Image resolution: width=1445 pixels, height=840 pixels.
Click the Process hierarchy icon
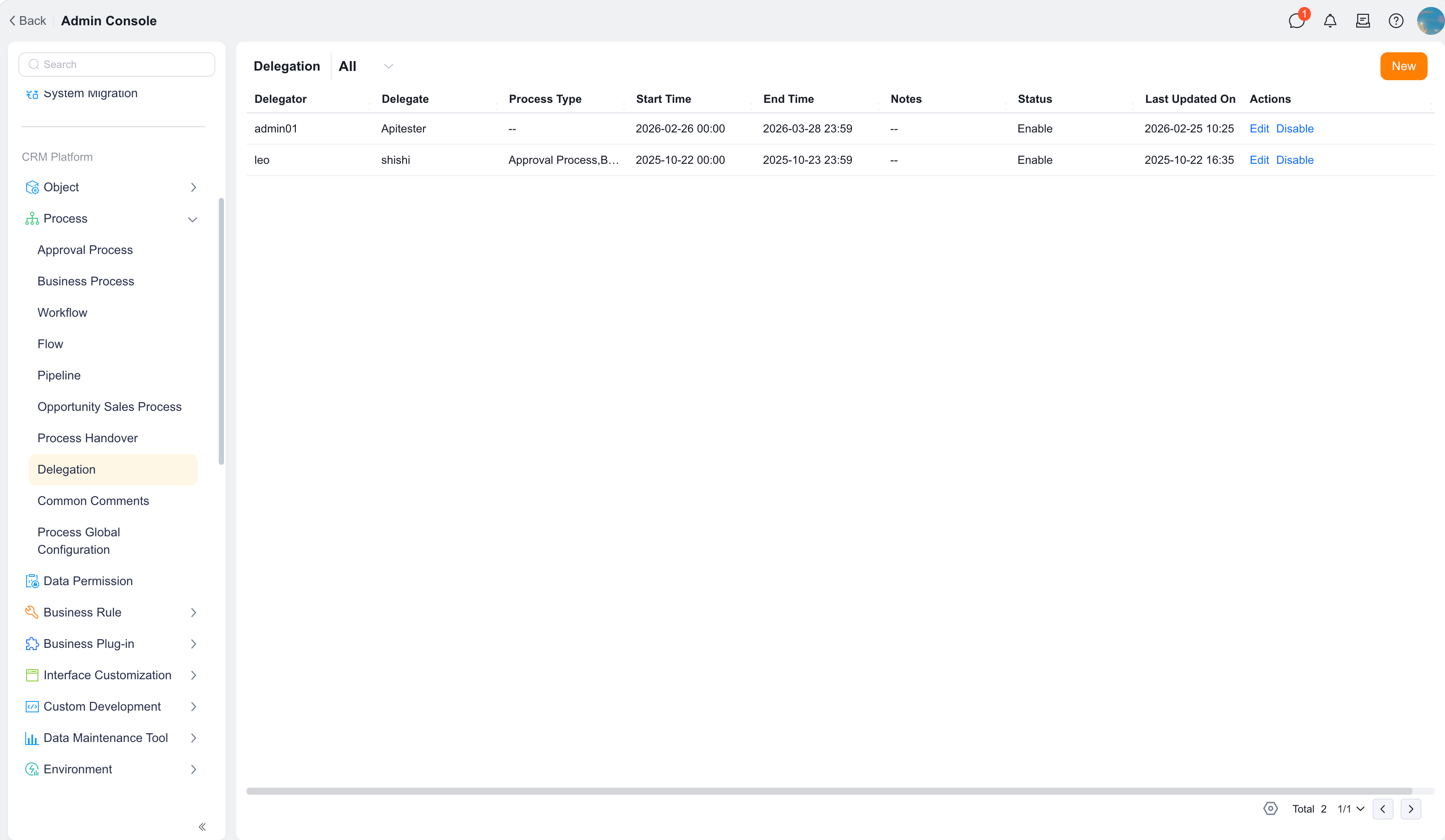click(32, 218)
